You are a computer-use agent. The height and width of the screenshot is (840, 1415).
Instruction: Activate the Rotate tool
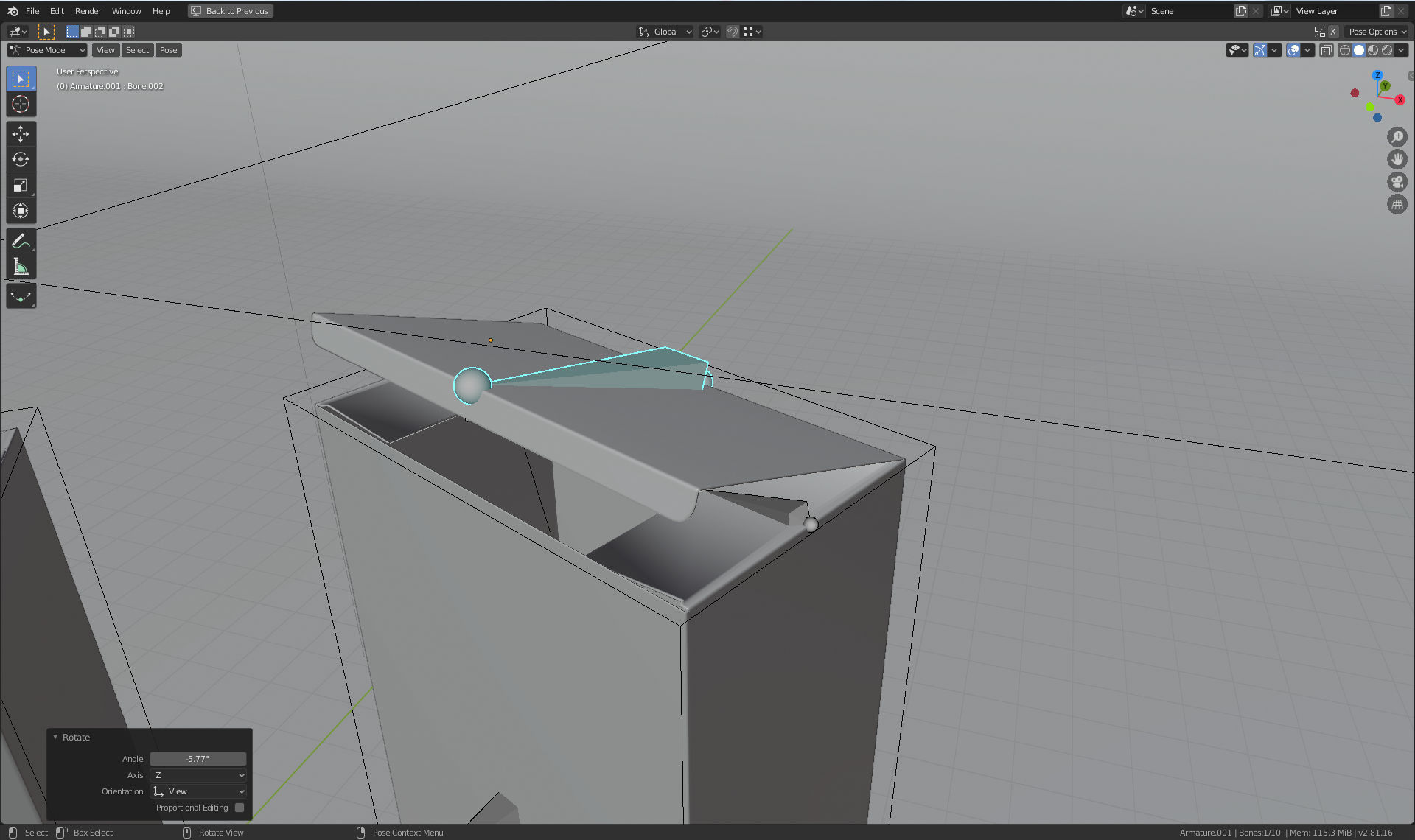[21, 159]
